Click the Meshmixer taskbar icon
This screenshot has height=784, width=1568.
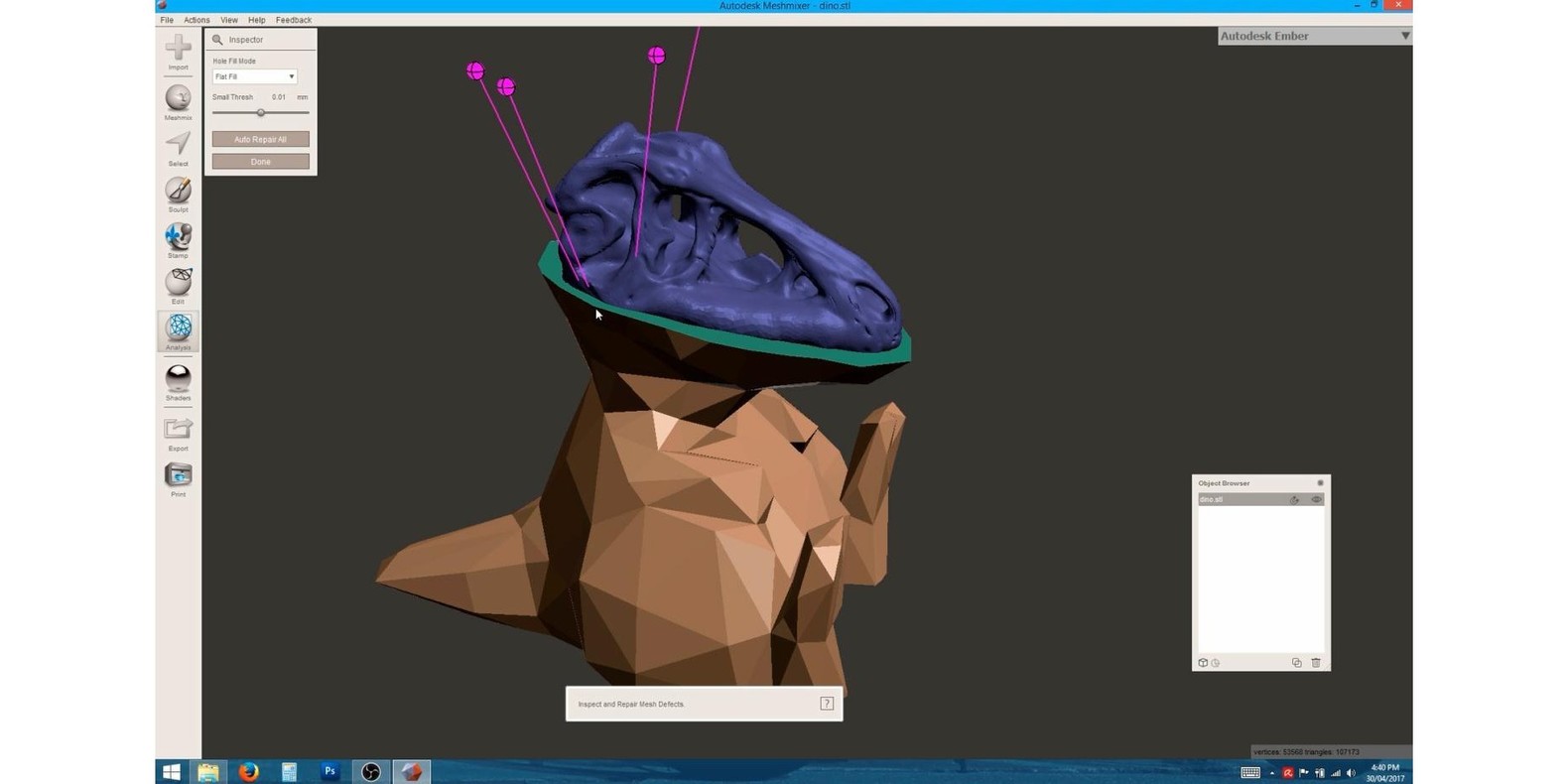(411, 772)
